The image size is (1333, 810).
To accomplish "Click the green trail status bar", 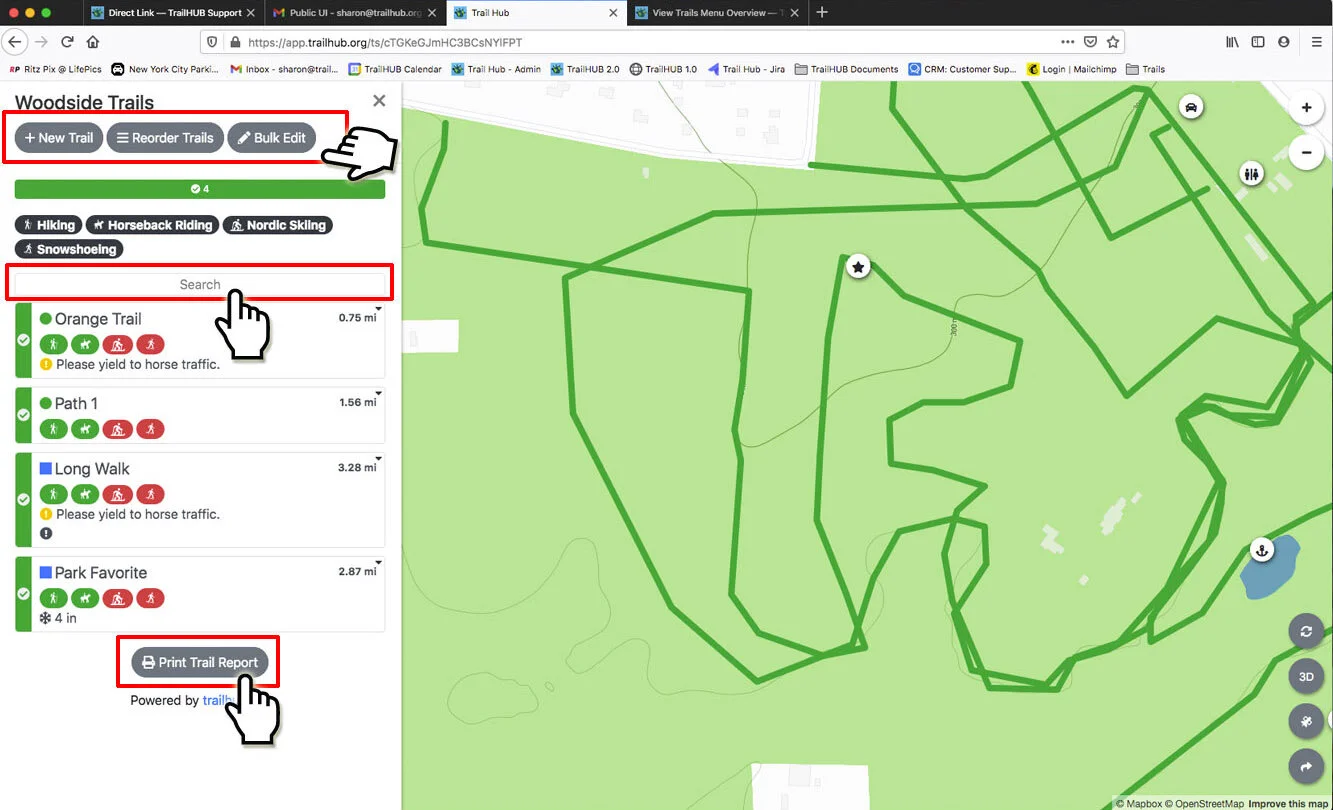I will (x=200, y=189).
